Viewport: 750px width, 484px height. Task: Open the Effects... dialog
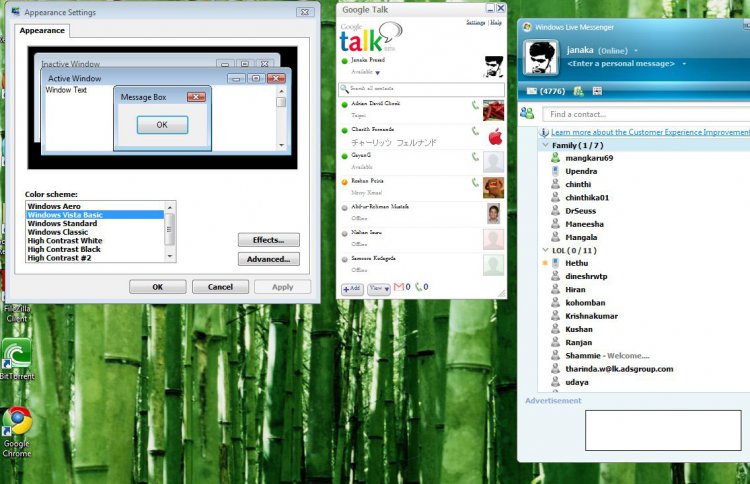269,240
